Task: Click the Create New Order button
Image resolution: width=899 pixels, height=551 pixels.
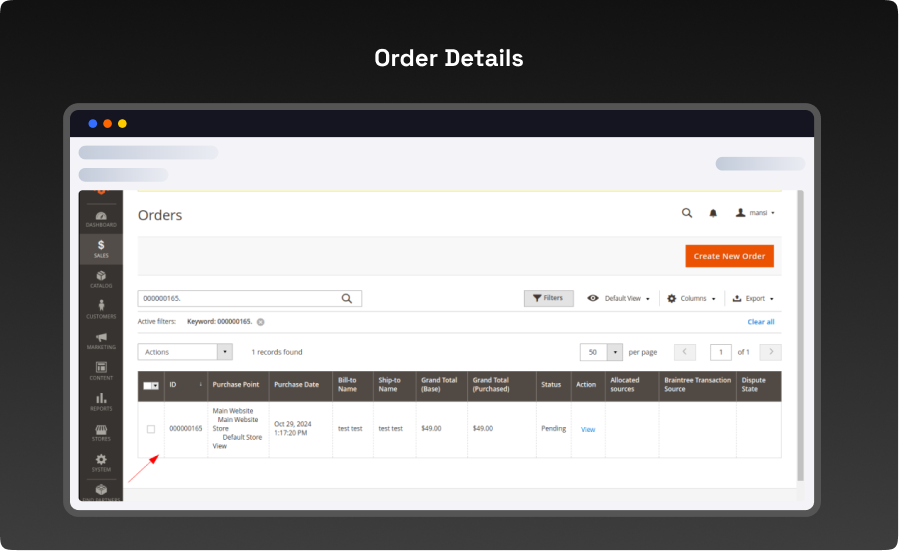Action: (729, 256)
